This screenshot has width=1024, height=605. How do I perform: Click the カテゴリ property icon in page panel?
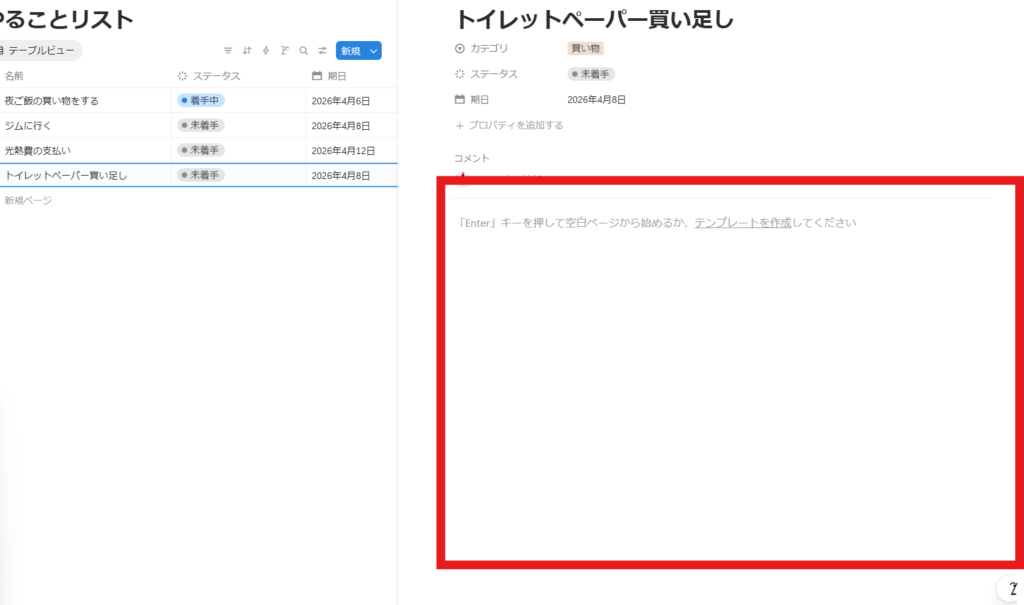coord(460,48)
